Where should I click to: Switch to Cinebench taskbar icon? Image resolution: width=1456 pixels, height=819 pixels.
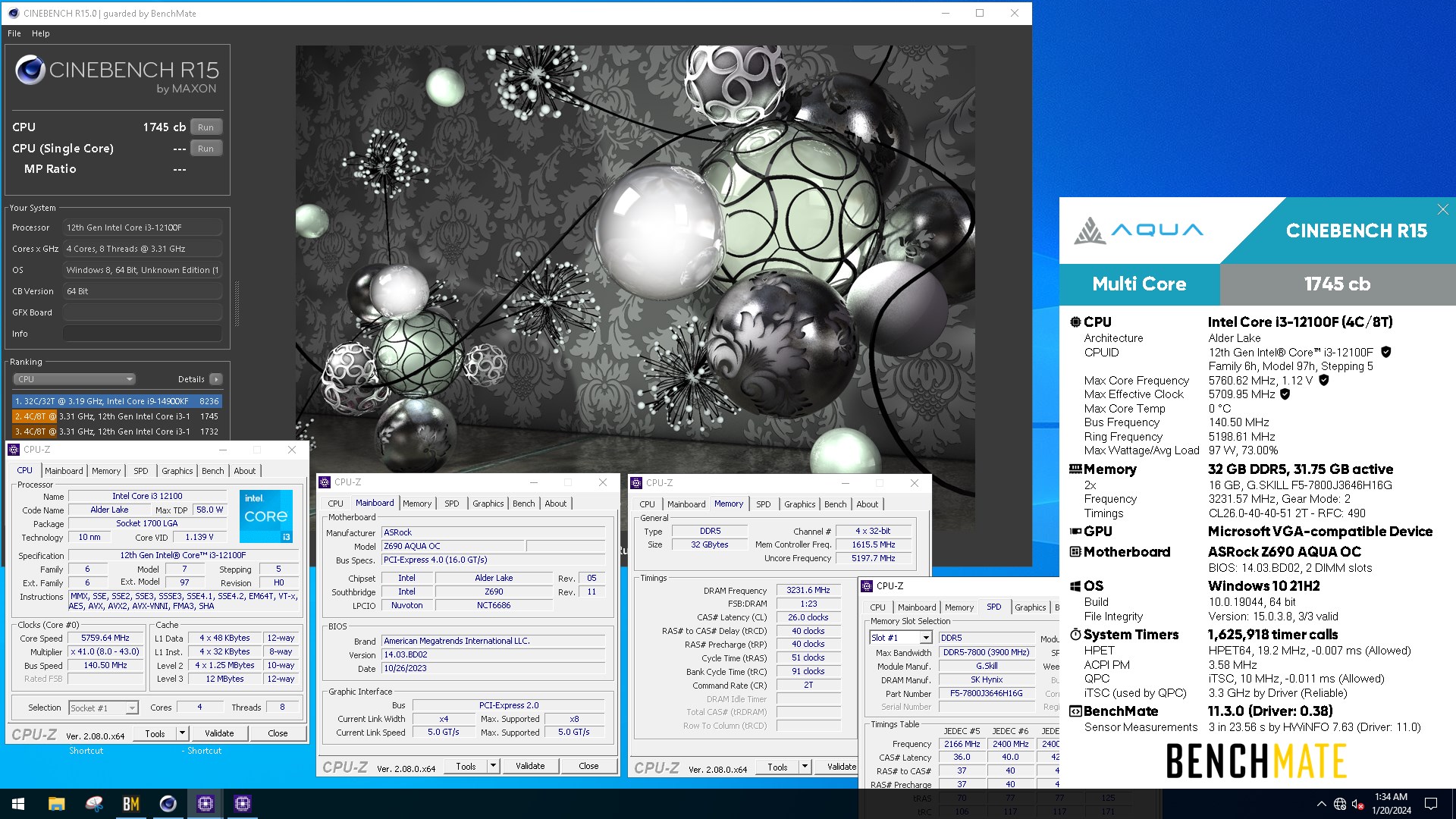pyautogui.click(x=168, y=804)
